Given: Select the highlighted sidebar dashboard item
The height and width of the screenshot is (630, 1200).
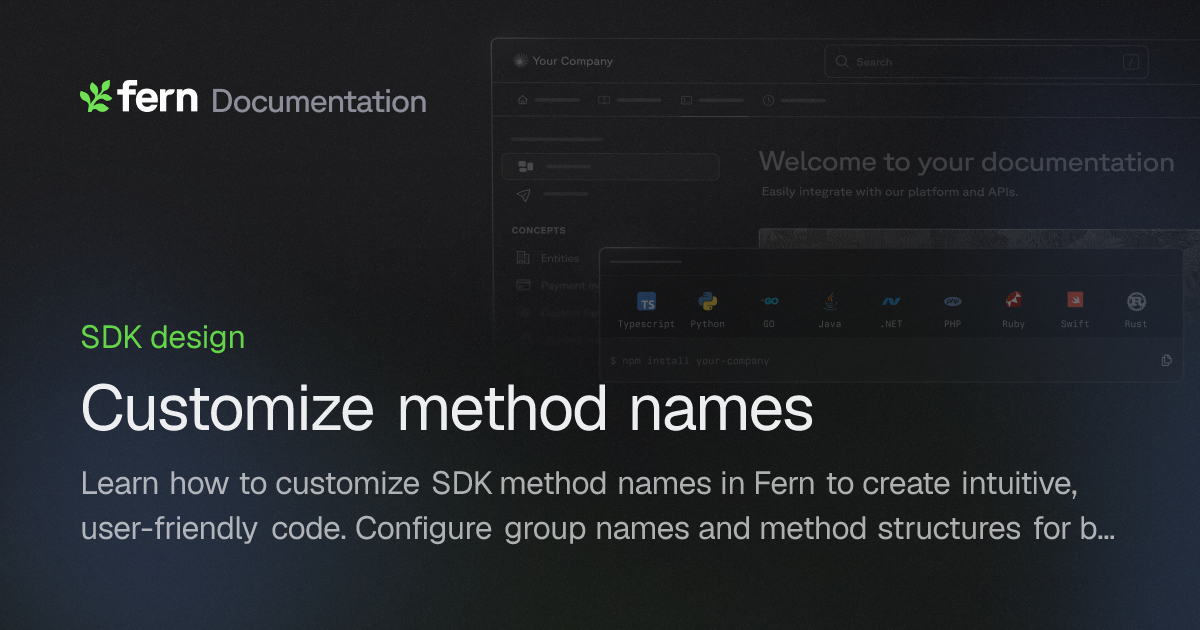Looking at the screenshot, I should [610, 166].
